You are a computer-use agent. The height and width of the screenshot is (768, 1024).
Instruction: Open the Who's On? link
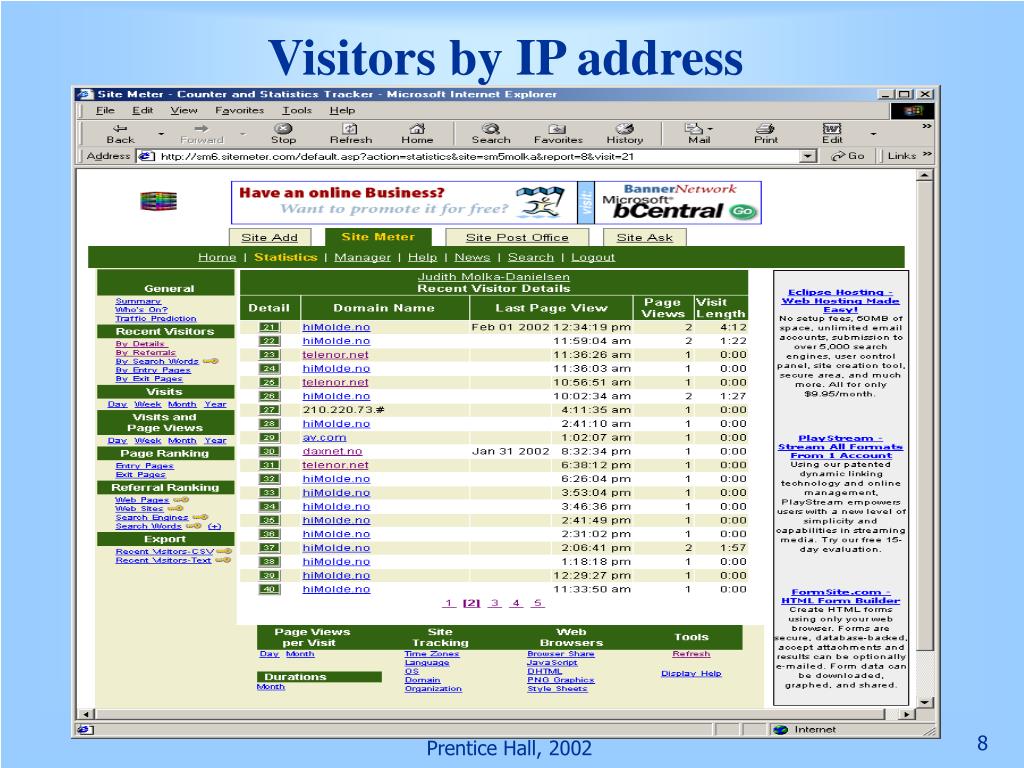(x=141, y=310)
